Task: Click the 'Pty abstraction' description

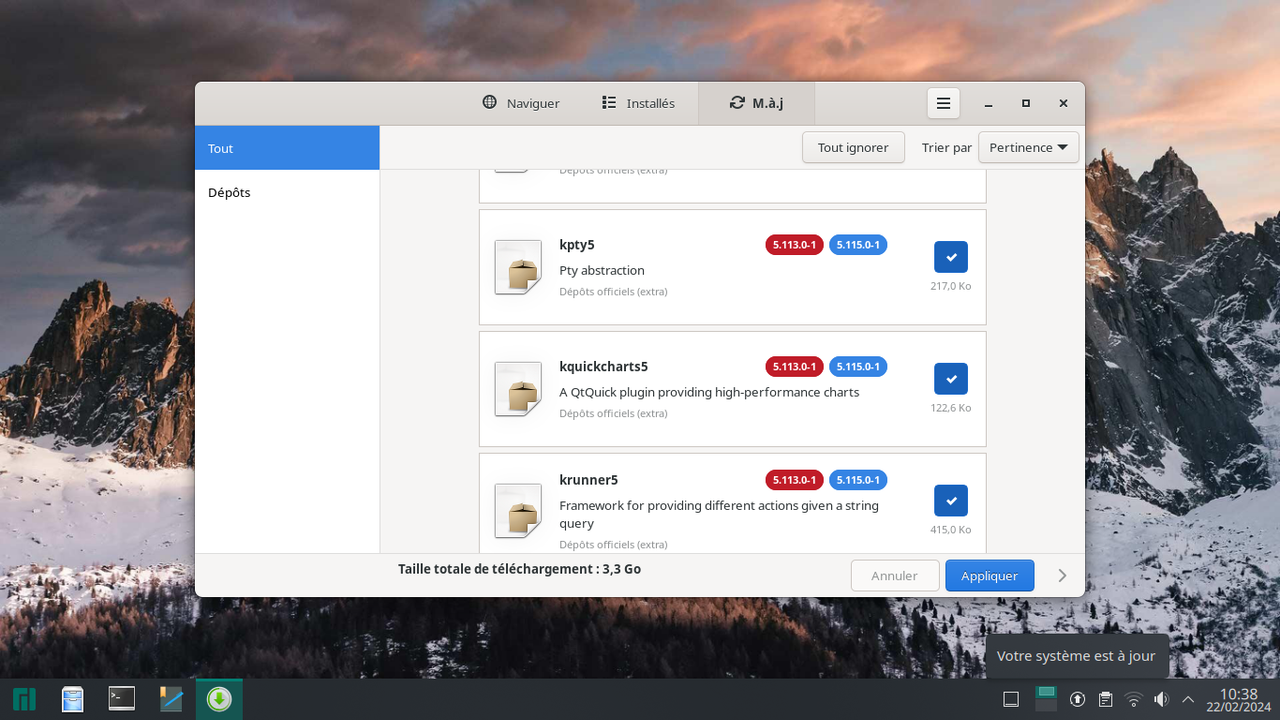Action: [x=602, y=271]
